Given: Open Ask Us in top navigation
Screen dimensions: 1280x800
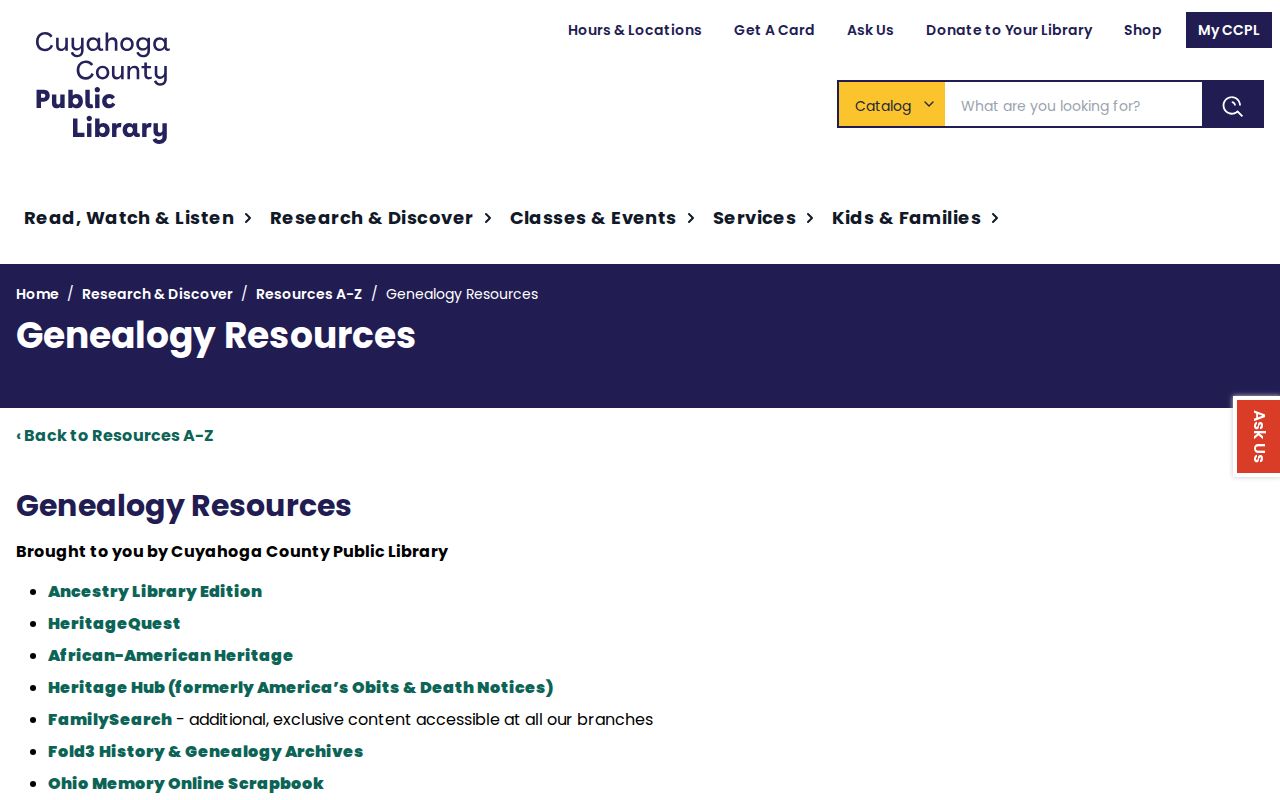Looking at the screenshot, I should tap(870, 30).
